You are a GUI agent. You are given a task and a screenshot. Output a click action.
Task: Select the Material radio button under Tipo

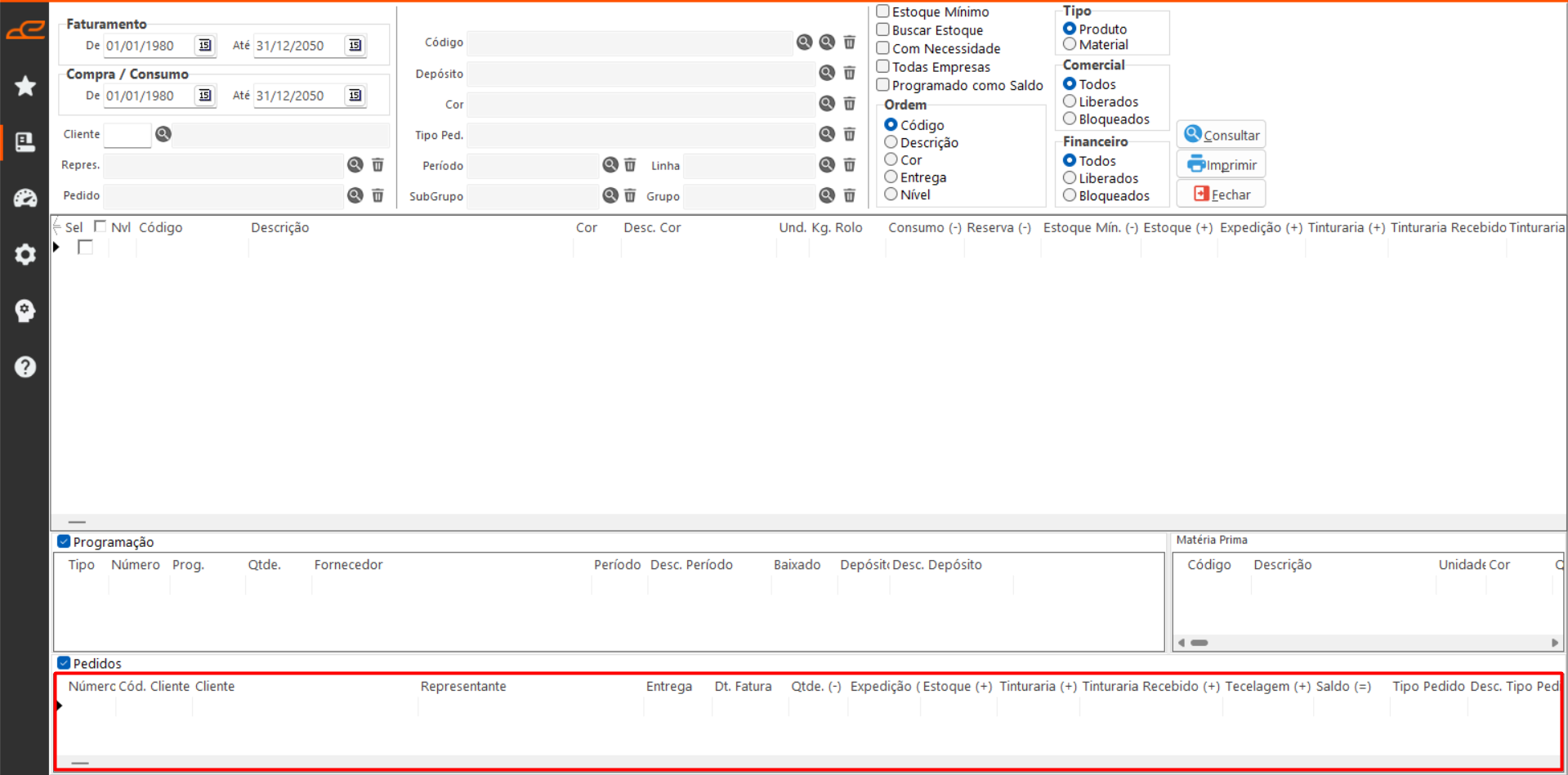(1070, 45)
